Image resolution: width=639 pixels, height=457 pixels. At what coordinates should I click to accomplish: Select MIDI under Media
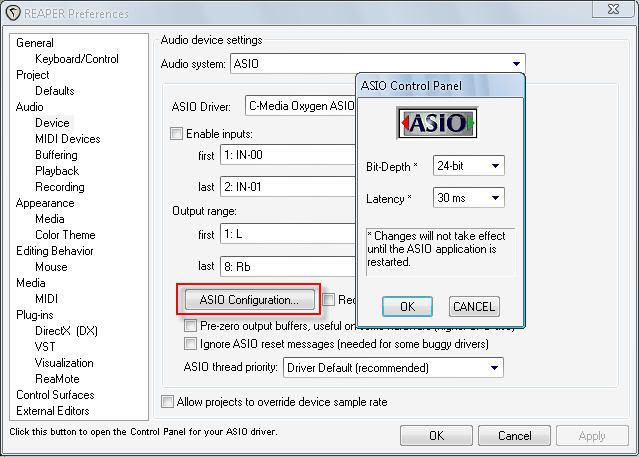point(46,299)
